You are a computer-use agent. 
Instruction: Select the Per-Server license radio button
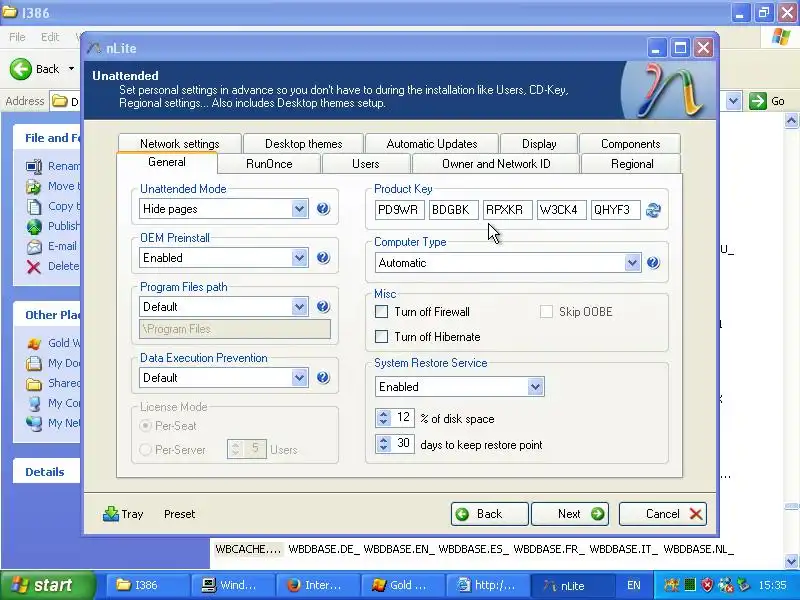coord(145,449)
